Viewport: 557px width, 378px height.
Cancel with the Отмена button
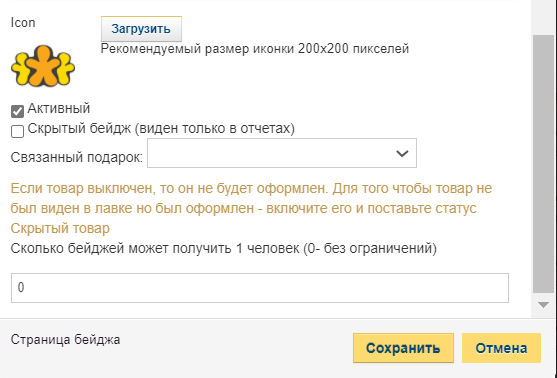501,348
